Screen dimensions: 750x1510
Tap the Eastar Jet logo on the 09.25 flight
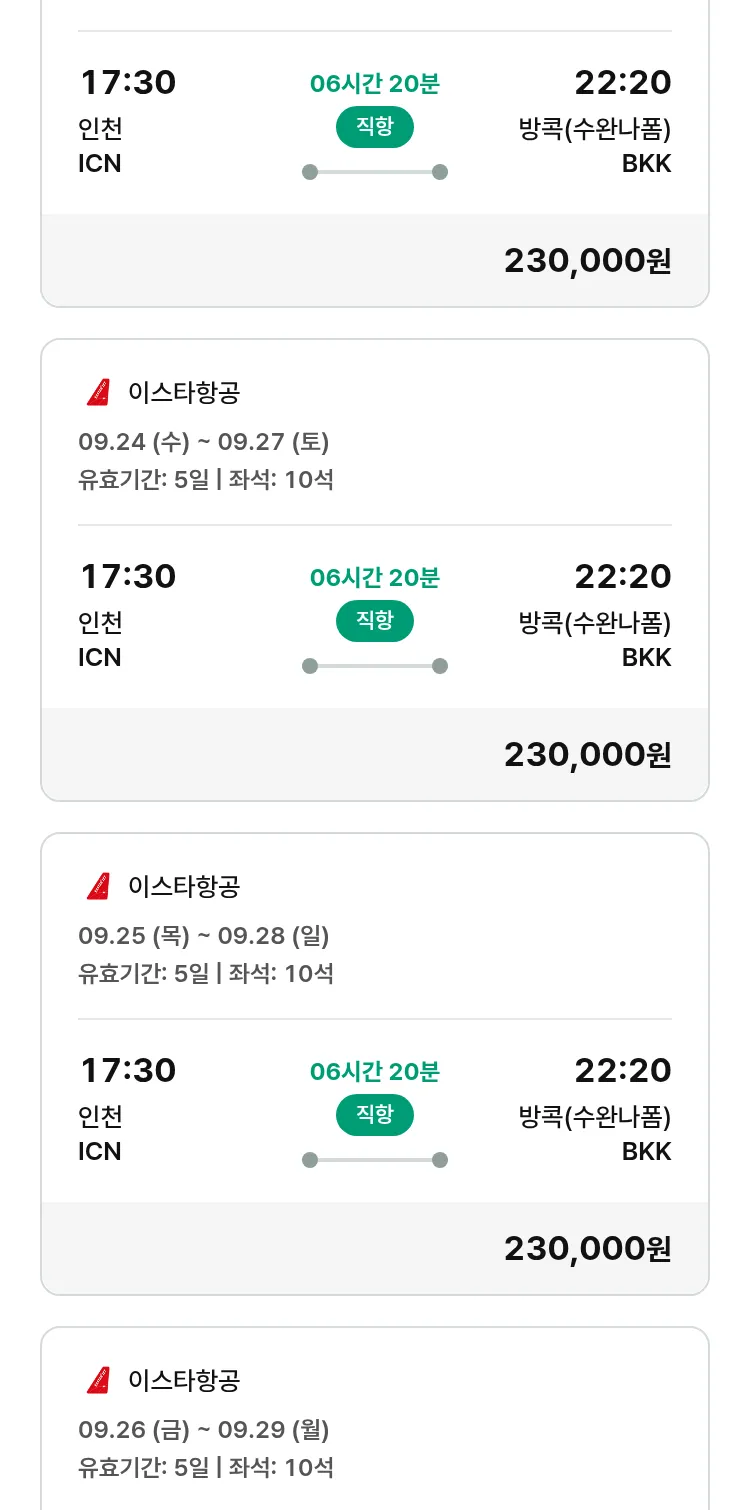(x=98, y=887)
